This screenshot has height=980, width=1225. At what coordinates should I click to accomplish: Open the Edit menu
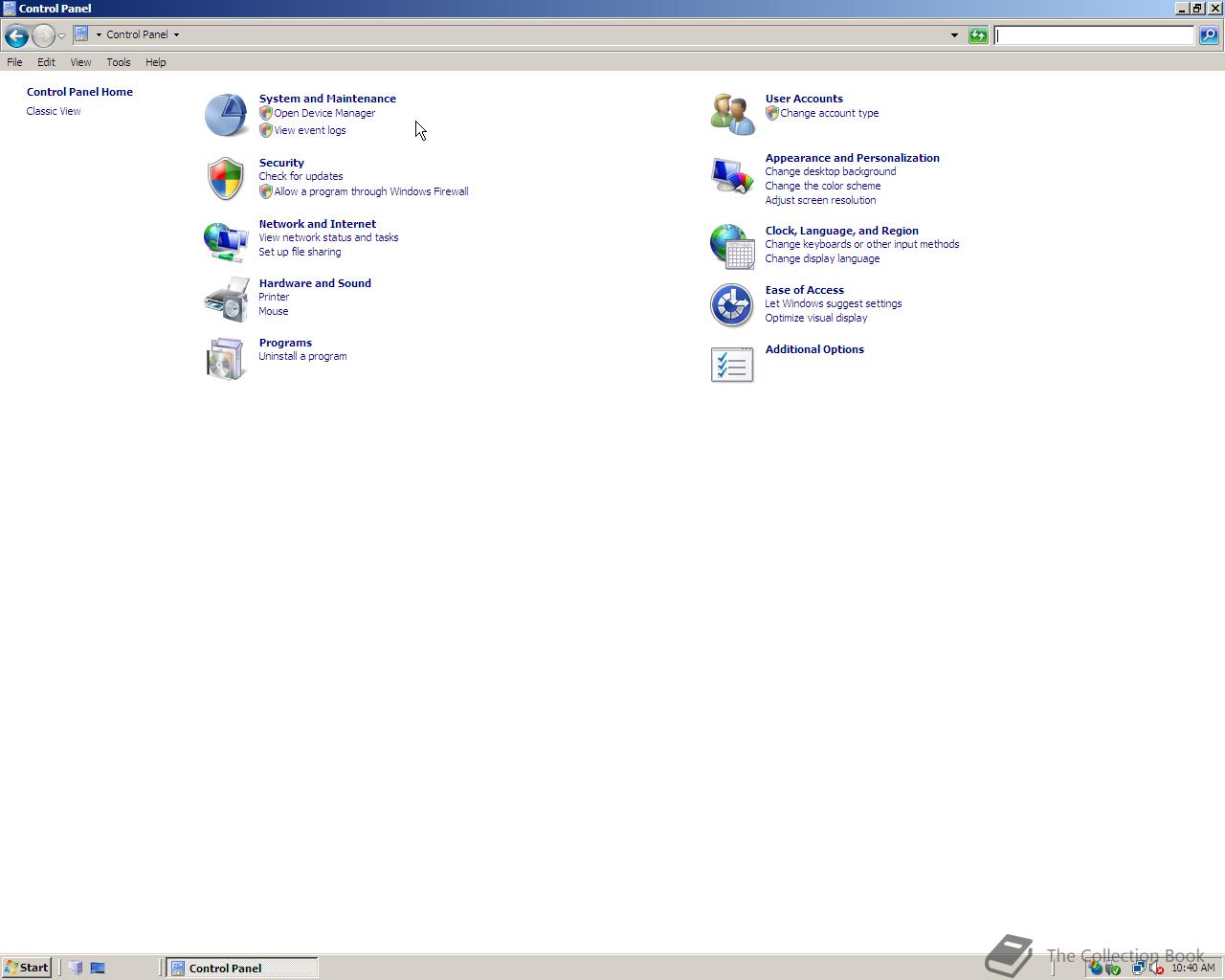(46, 62)
